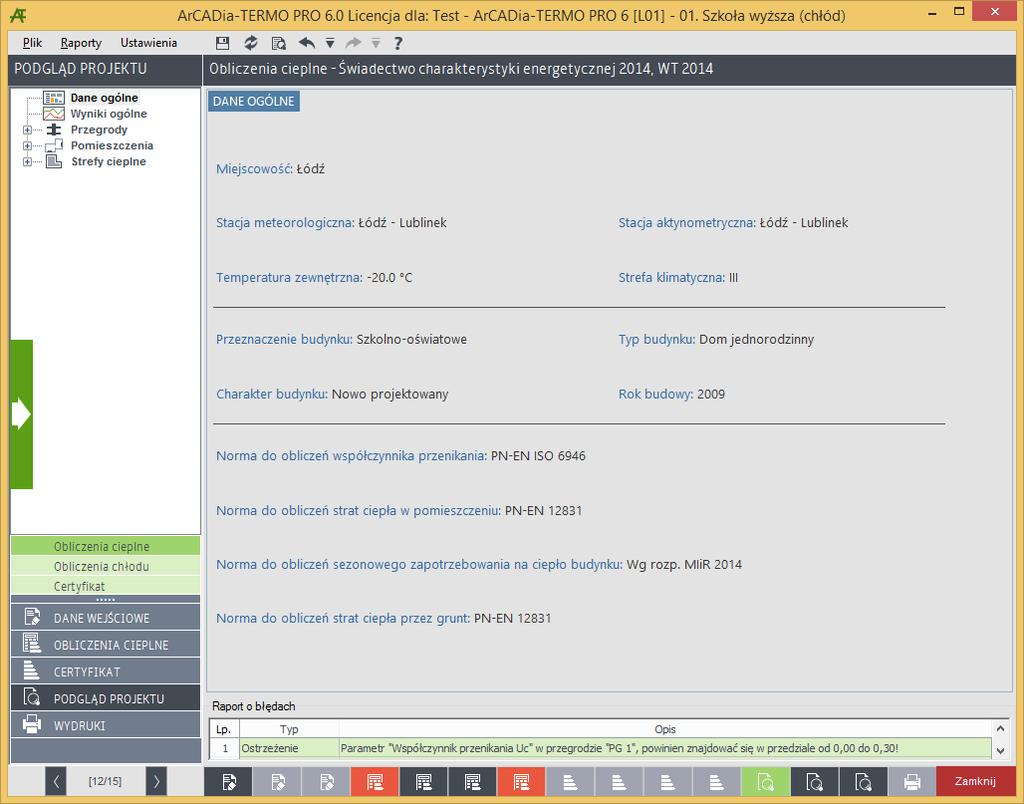
Task: Click the [12/15] step counter
Action: pos(105,781)
